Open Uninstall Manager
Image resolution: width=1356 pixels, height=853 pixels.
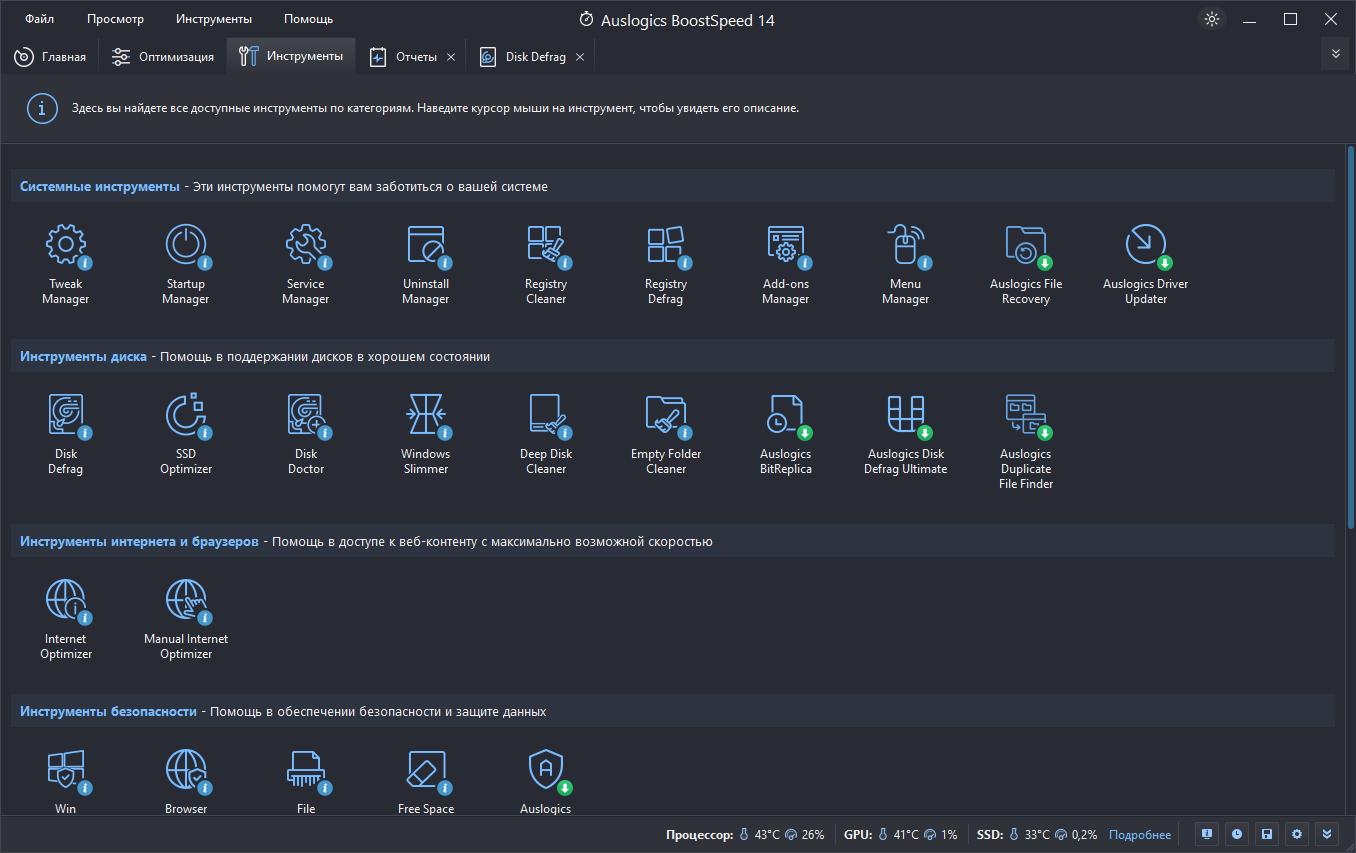pos(426,265)
